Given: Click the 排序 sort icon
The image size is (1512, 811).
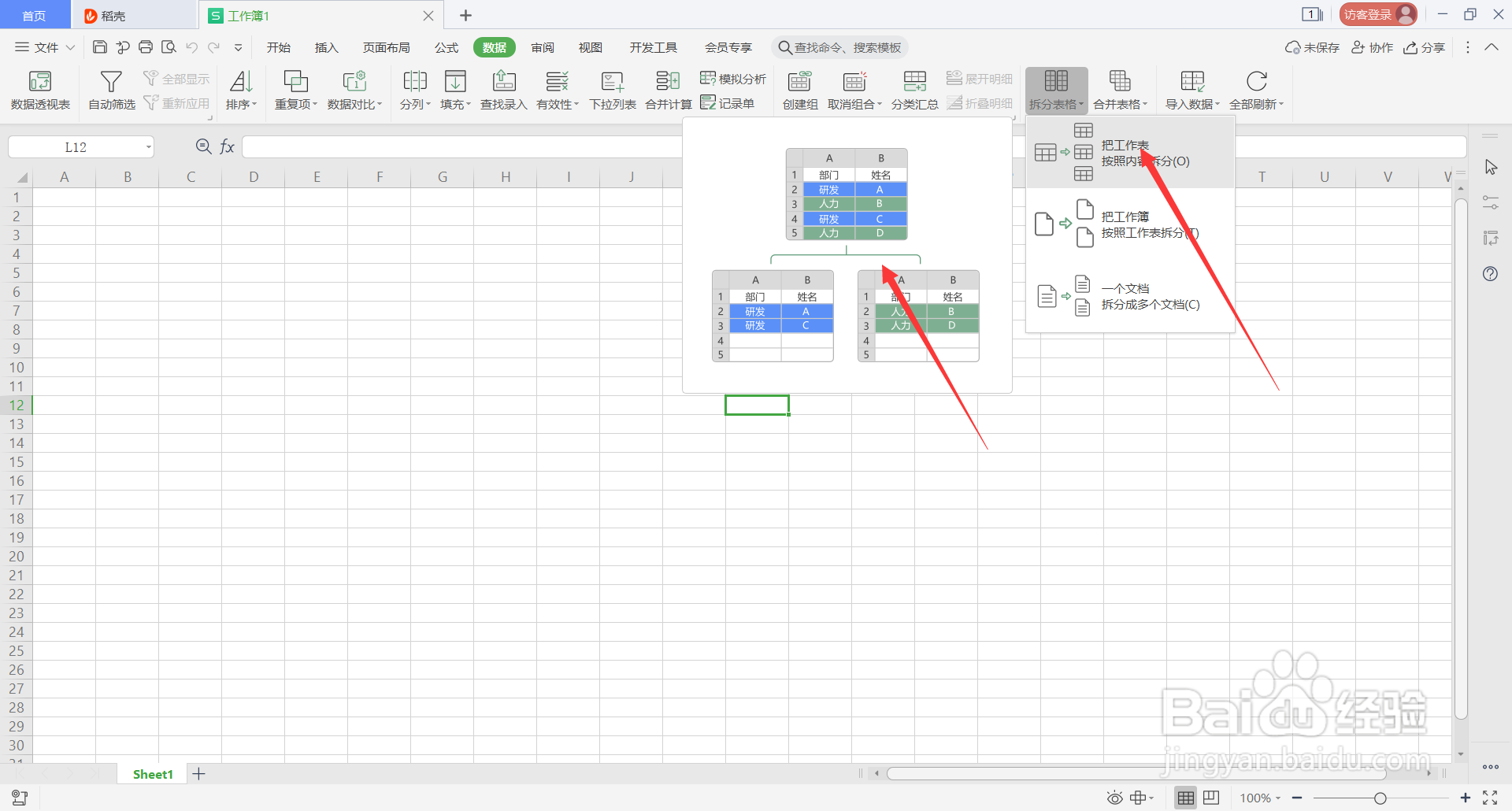Looking at the screenshot, I should pyautogui.click(x=241, y=81).
